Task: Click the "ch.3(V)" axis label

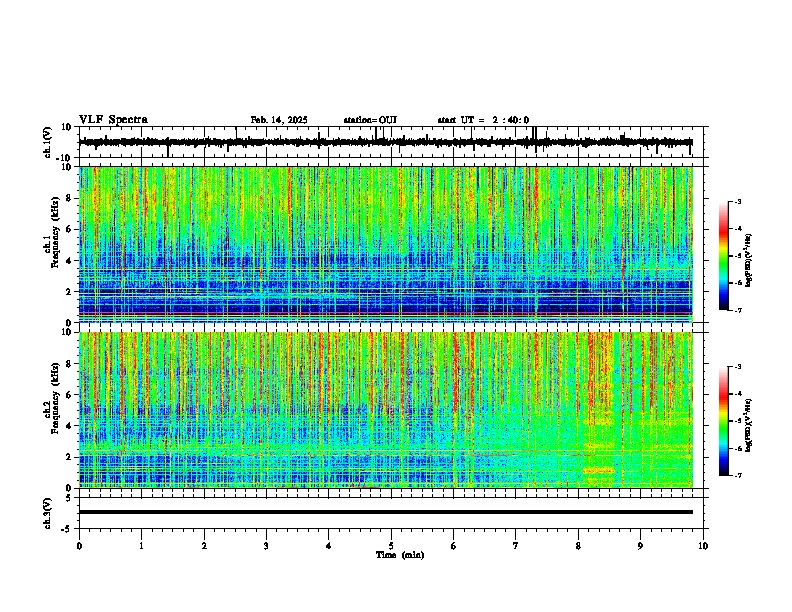Action: [x=48, y=513]
